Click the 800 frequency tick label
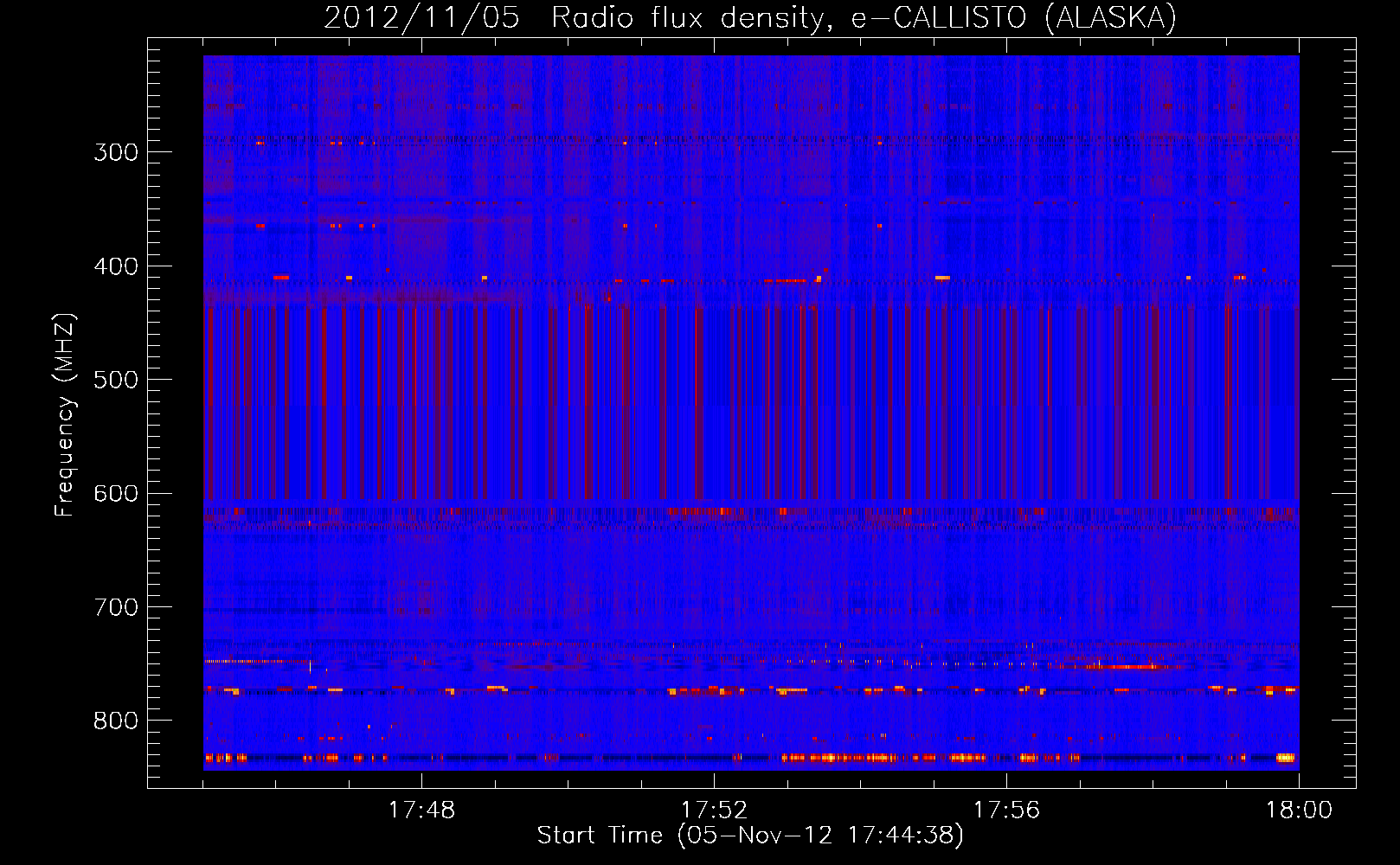This screenshot has width=1400, height=865. click(116, 721)
